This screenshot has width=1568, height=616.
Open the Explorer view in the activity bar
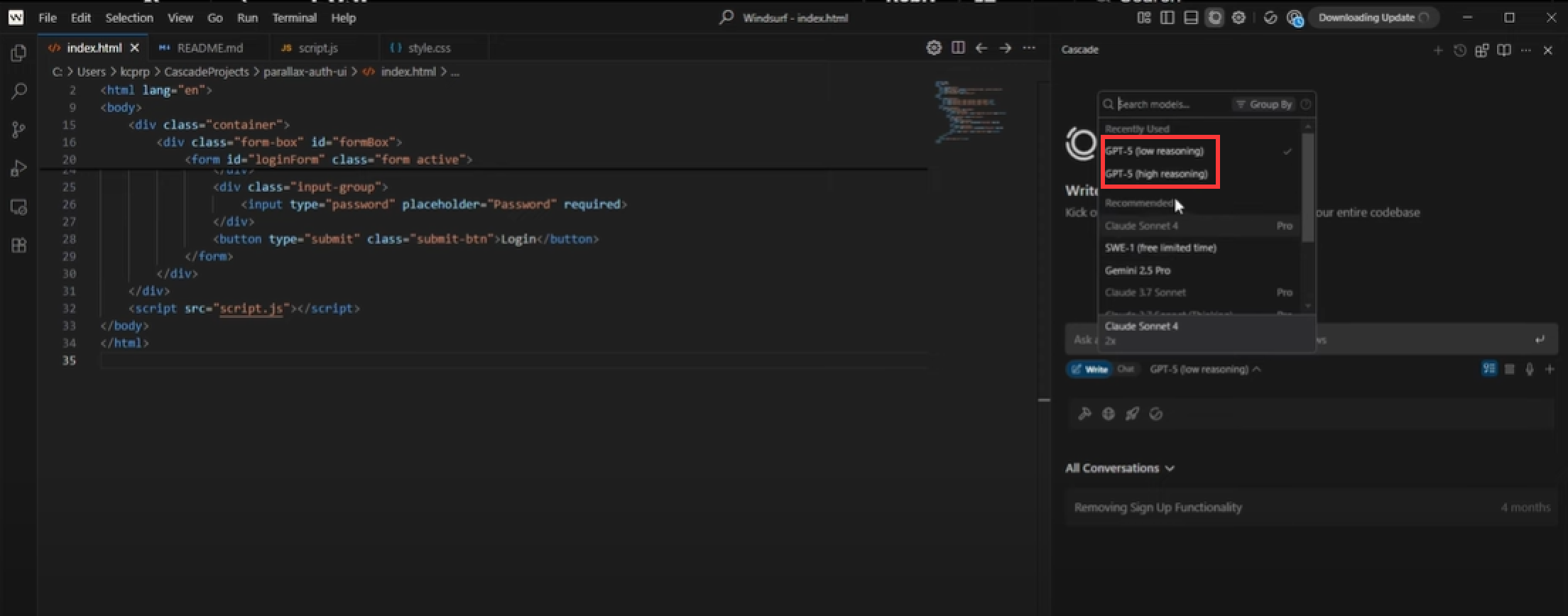click(19, 53)
